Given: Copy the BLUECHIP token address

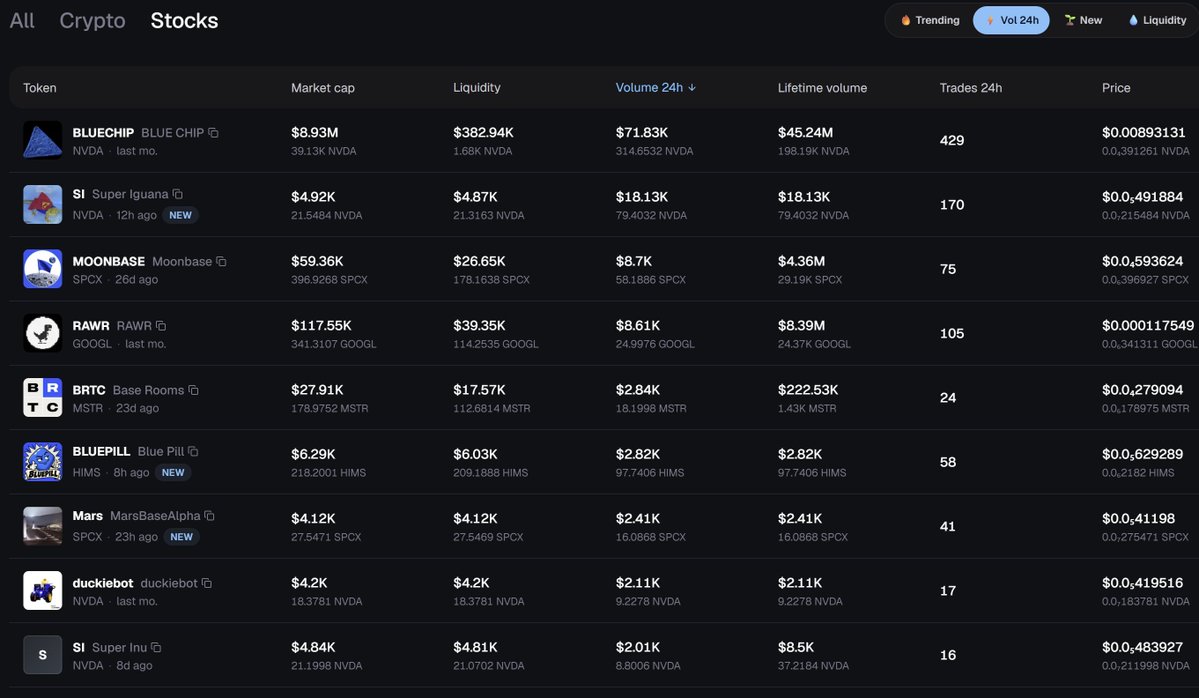Looking at the screenshot, I should click(213, 133).
